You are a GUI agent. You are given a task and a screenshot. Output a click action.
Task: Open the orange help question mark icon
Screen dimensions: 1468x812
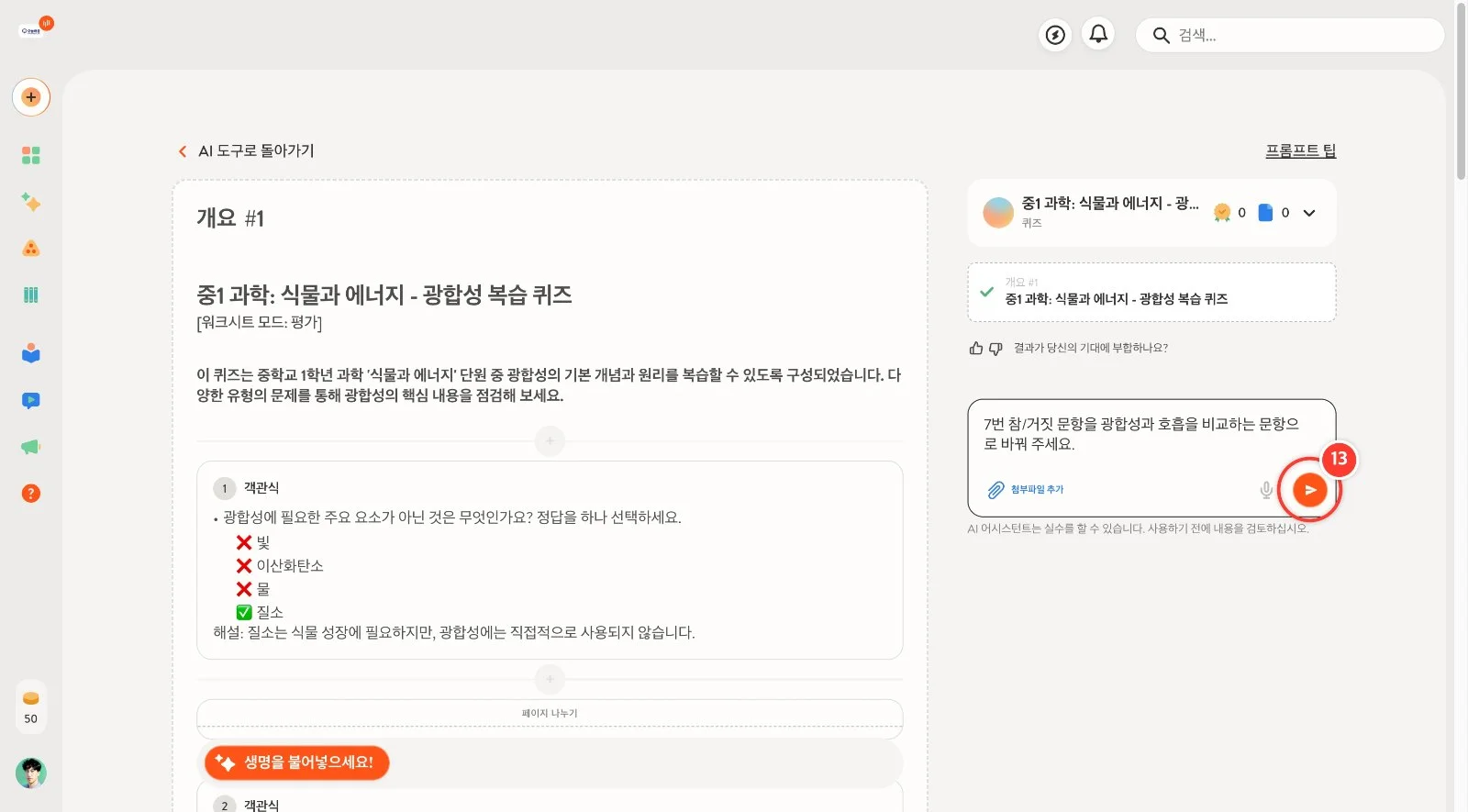(31, 494)
